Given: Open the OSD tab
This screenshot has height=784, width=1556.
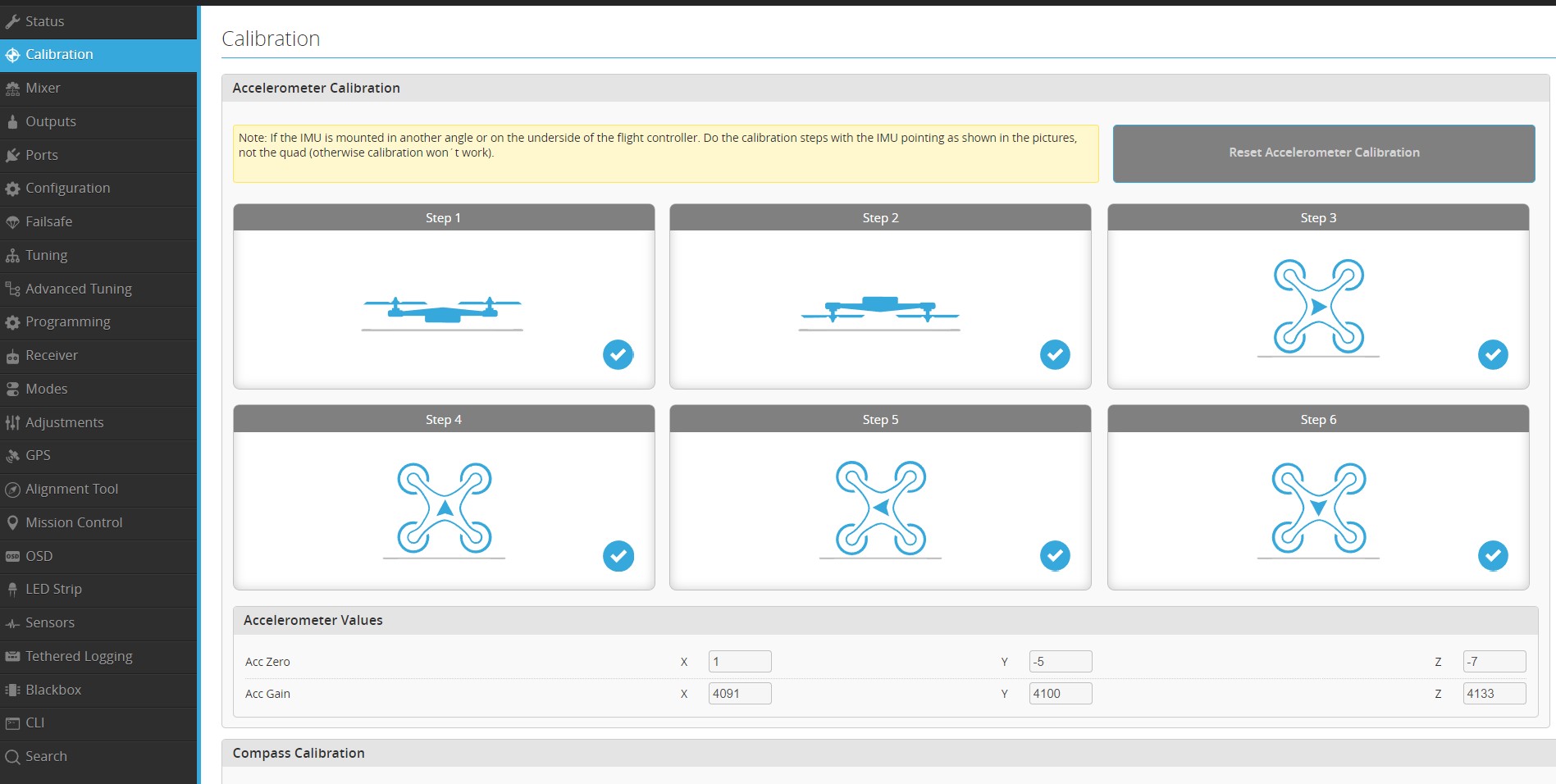Looking at the screenshot, I should (39, 556).
